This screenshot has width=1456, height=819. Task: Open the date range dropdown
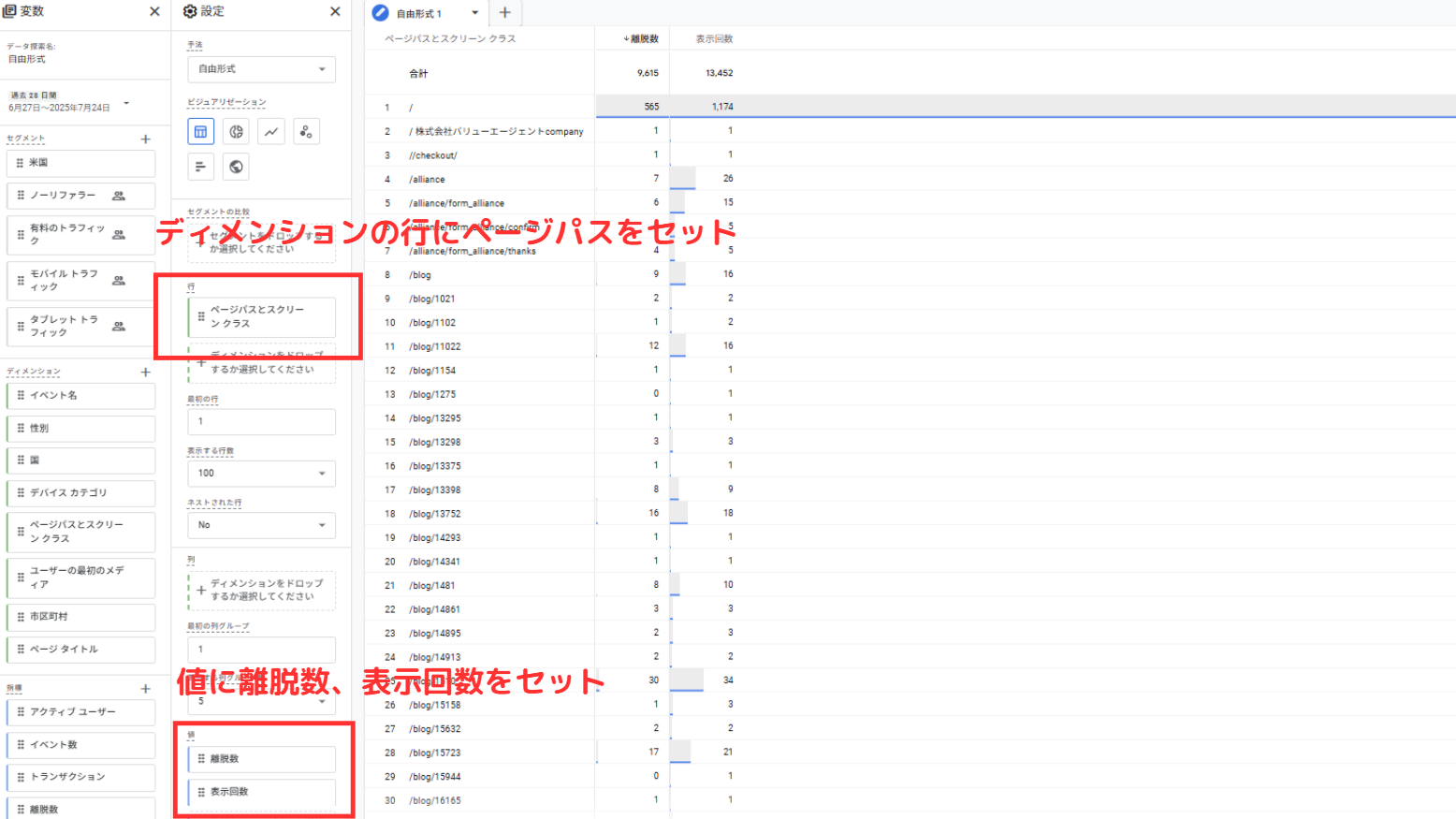coord(126,103)
